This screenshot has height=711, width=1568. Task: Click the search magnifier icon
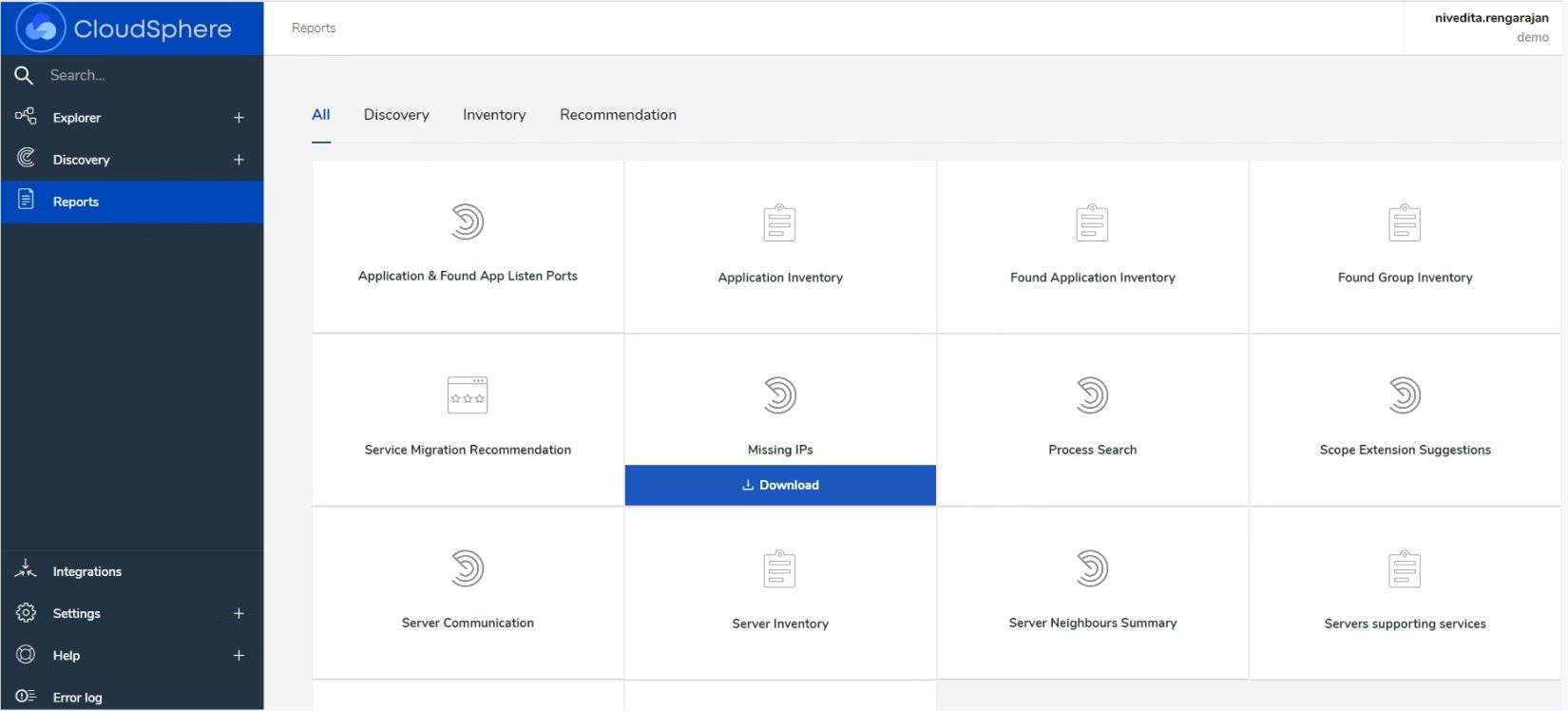pos(24,75)
